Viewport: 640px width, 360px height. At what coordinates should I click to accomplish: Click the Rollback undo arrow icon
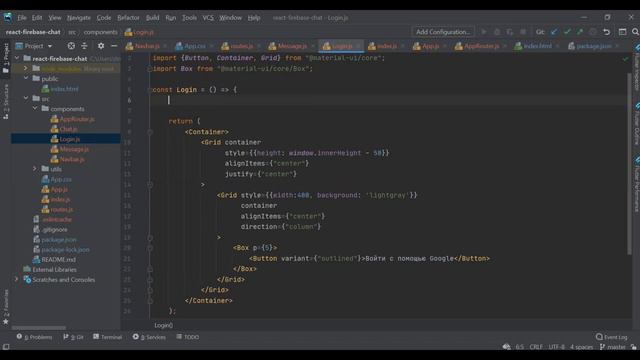point(607,32)
